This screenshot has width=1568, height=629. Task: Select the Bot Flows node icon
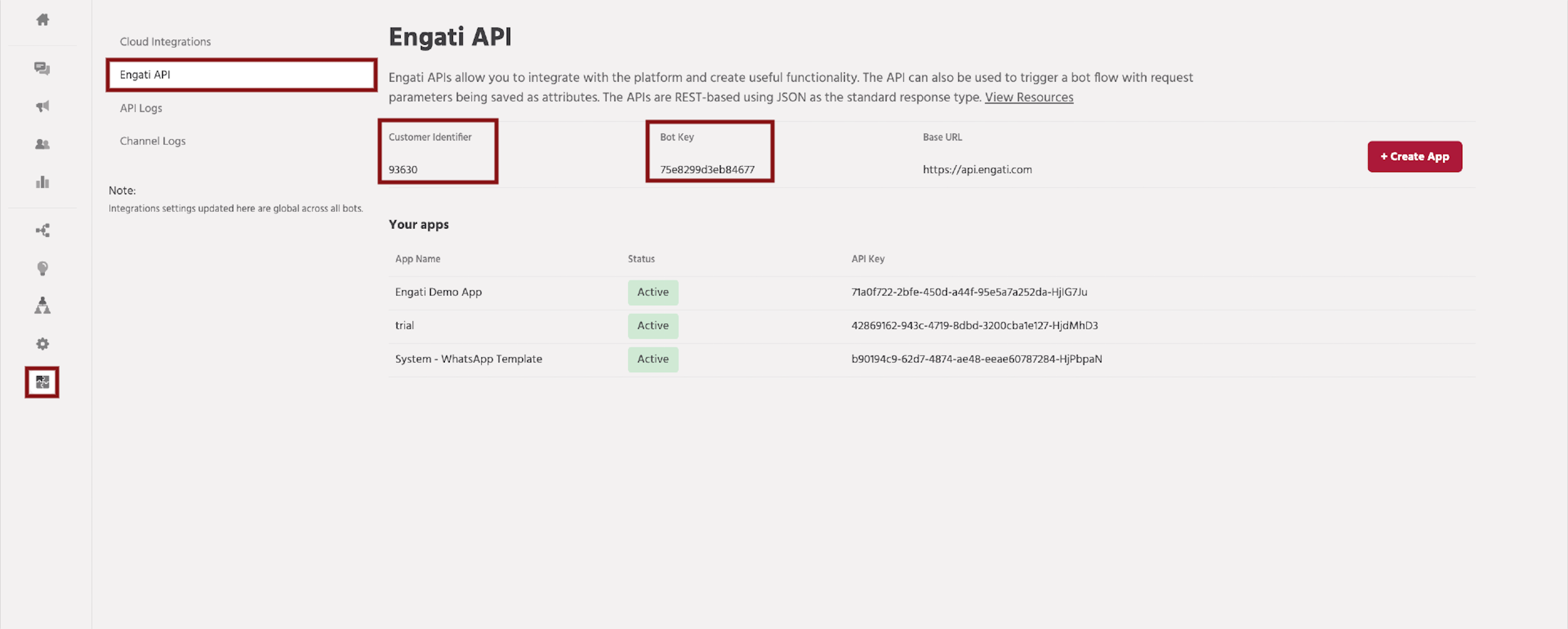[x=42, y=230]
